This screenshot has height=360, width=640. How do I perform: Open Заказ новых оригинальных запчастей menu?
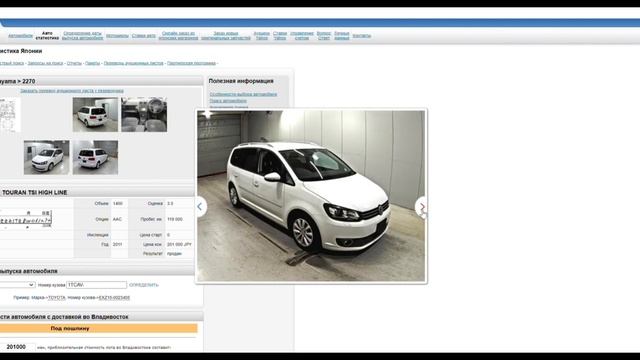(x=226, y=36)
